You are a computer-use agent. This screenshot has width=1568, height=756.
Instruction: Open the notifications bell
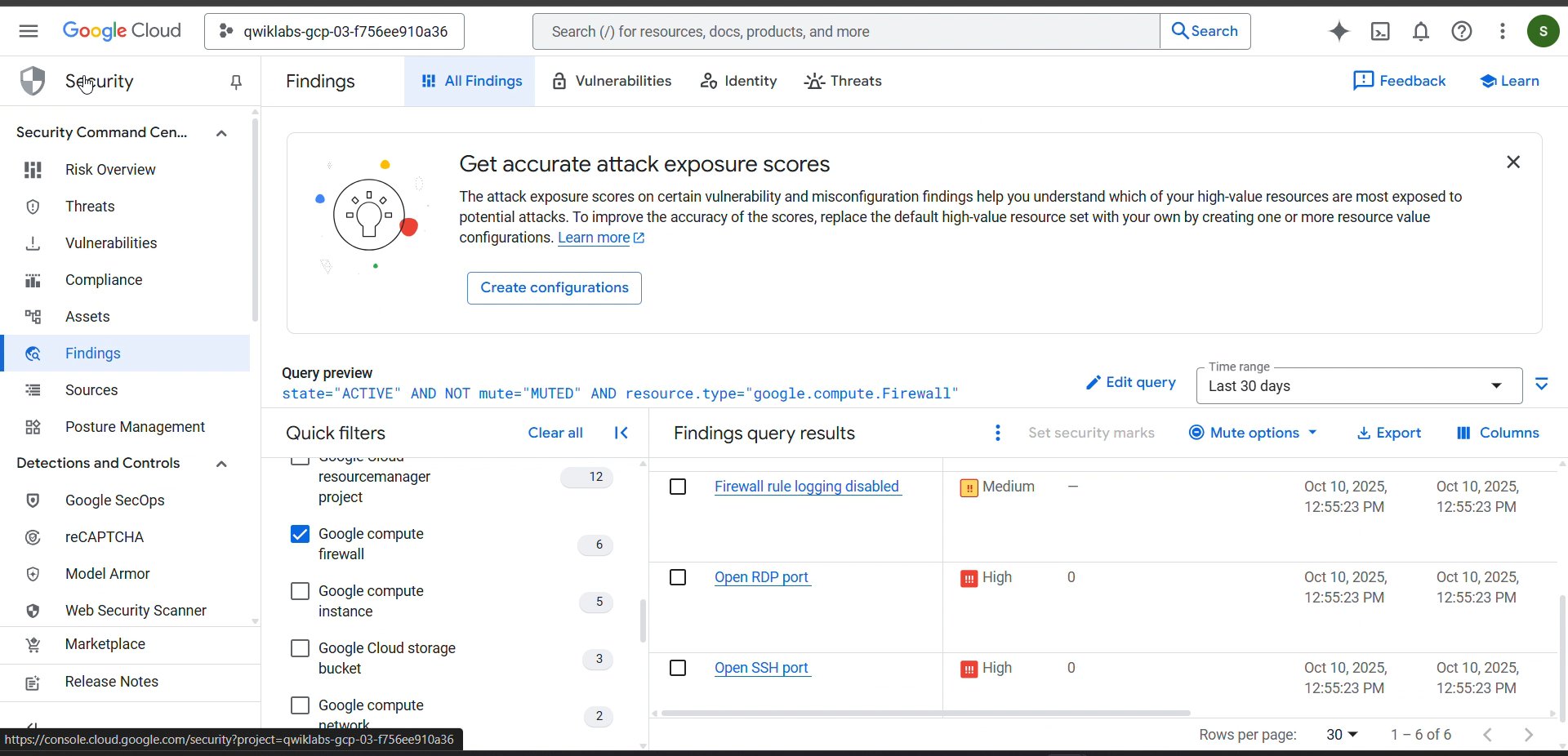[x=1421, y=31]
